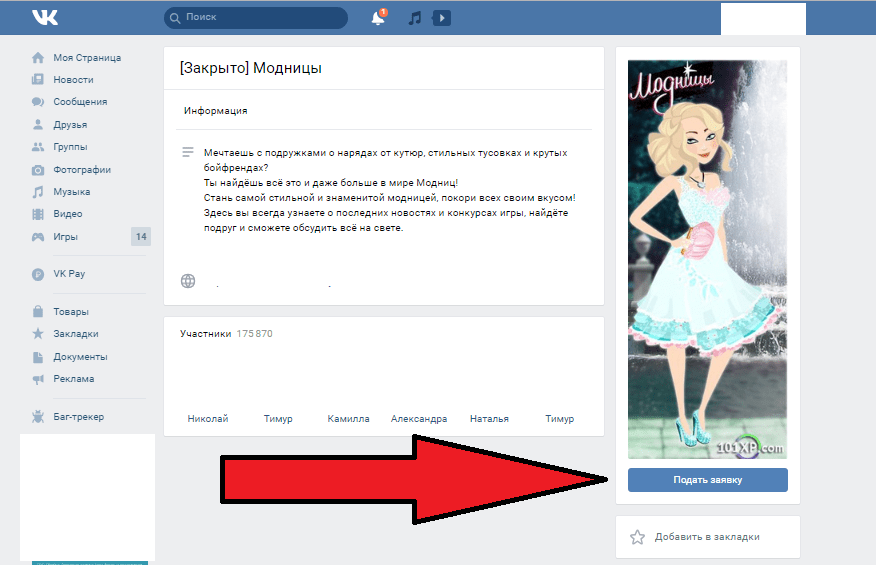Viewport: 876px width, 565px height.
Task: Open Участники members list
Action: [205, 334]
